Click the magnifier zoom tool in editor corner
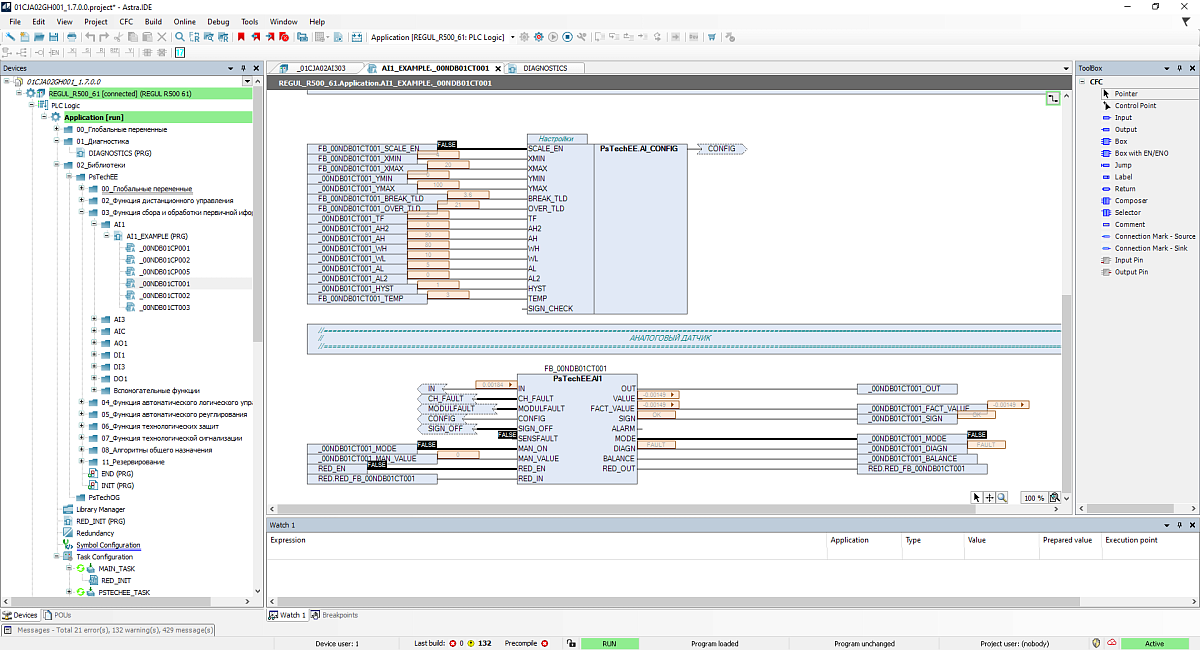Viewport: 1200px width, 650px height. [x=1002, y=497]
